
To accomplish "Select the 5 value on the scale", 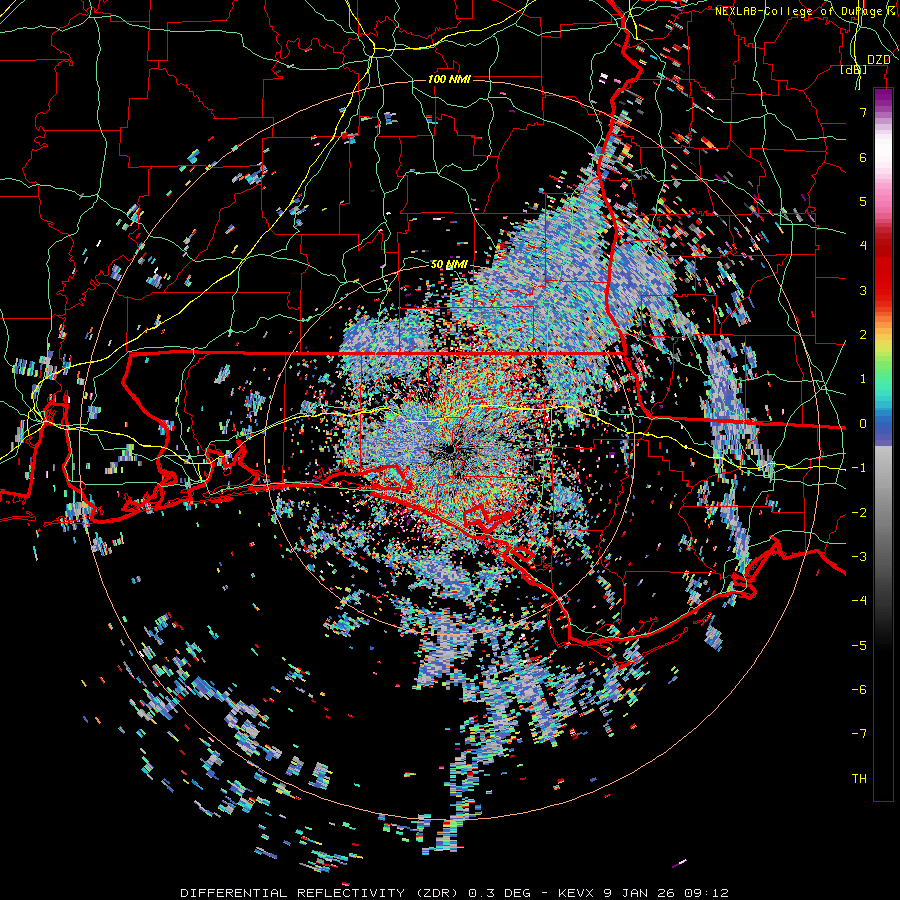I will tap(863, 201).
